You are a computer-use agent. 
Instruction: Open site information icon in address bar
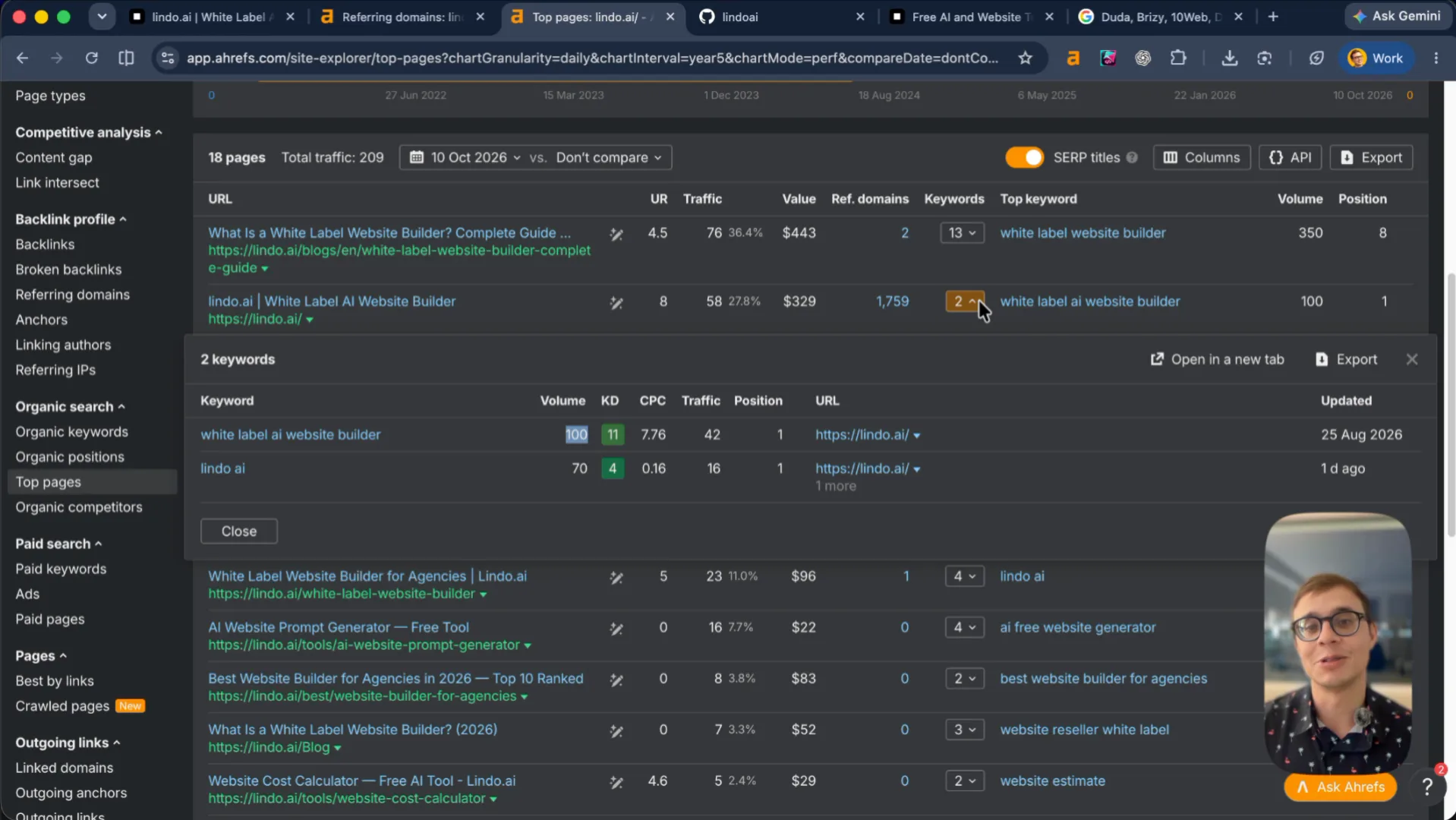click(168, 58)
